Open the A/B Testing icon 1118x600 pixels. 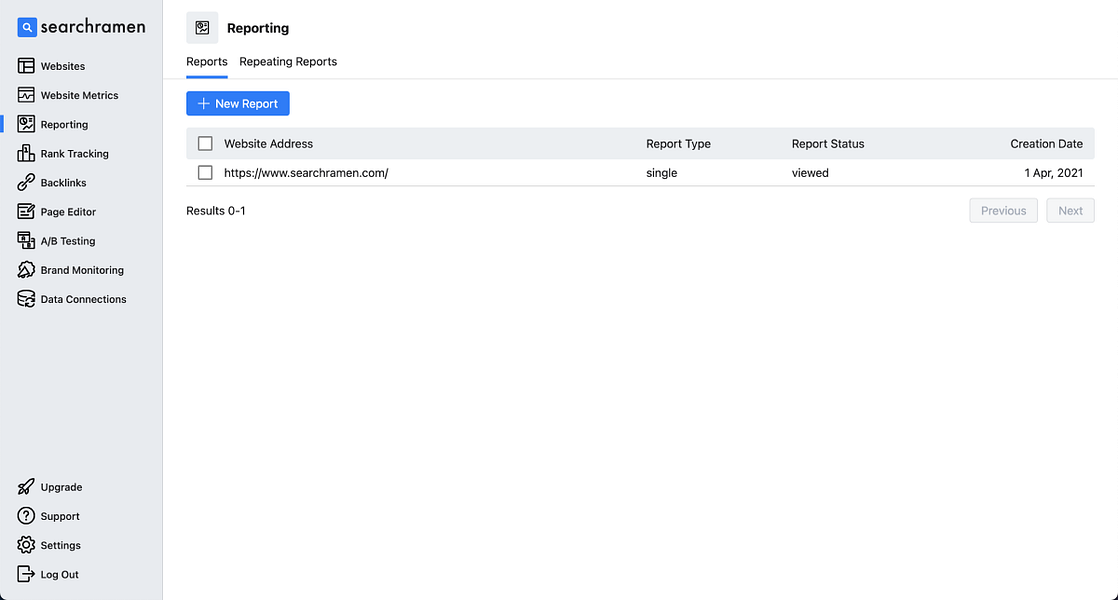[x=26, y=241]
